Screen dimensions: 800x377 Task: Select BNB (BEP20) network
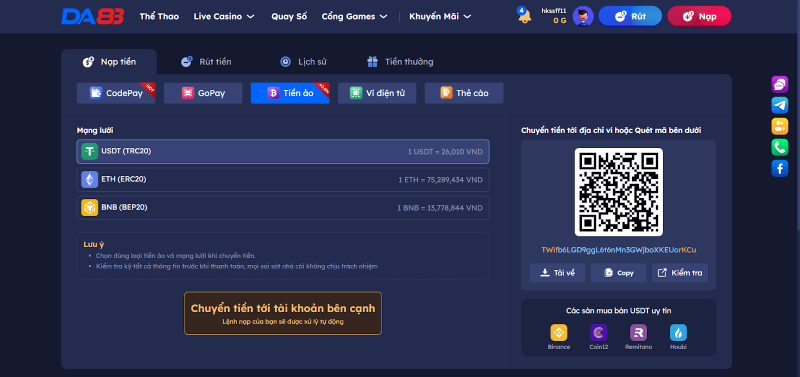(x=283, y=208)
